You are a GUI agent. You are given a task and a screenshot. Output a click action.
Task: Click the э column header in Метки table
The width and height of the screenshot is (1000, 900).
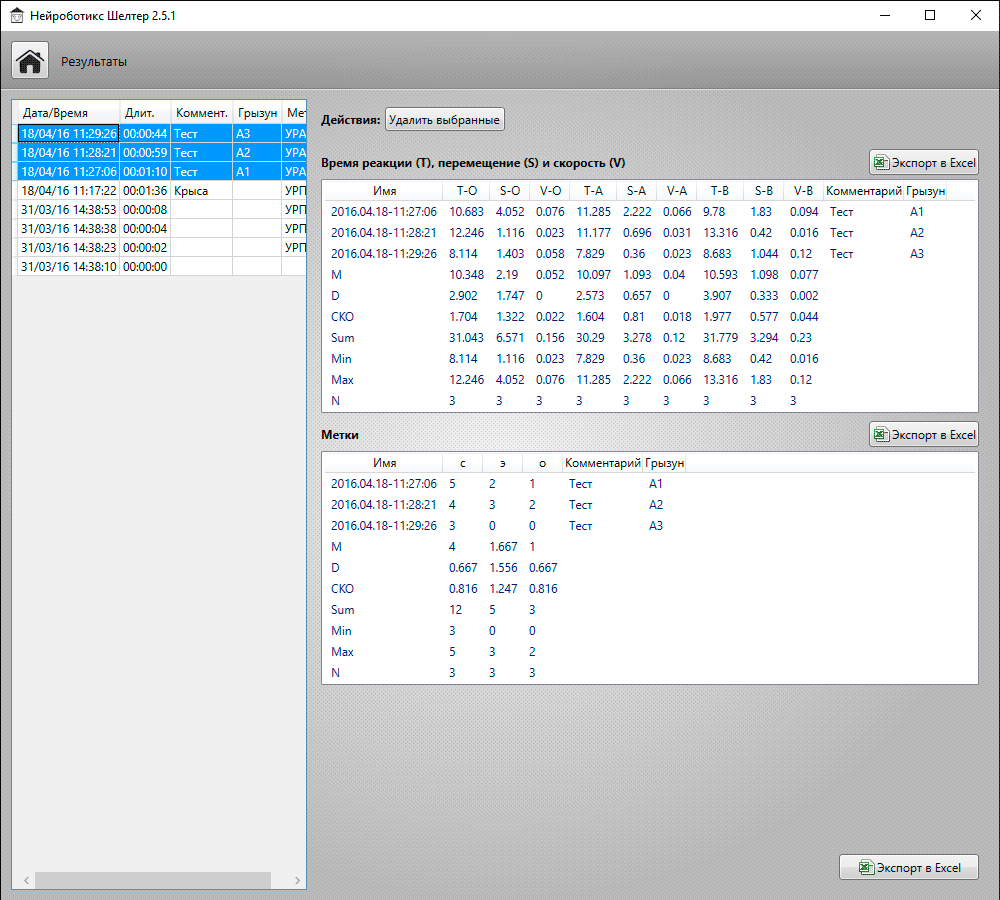pos(503,463)
